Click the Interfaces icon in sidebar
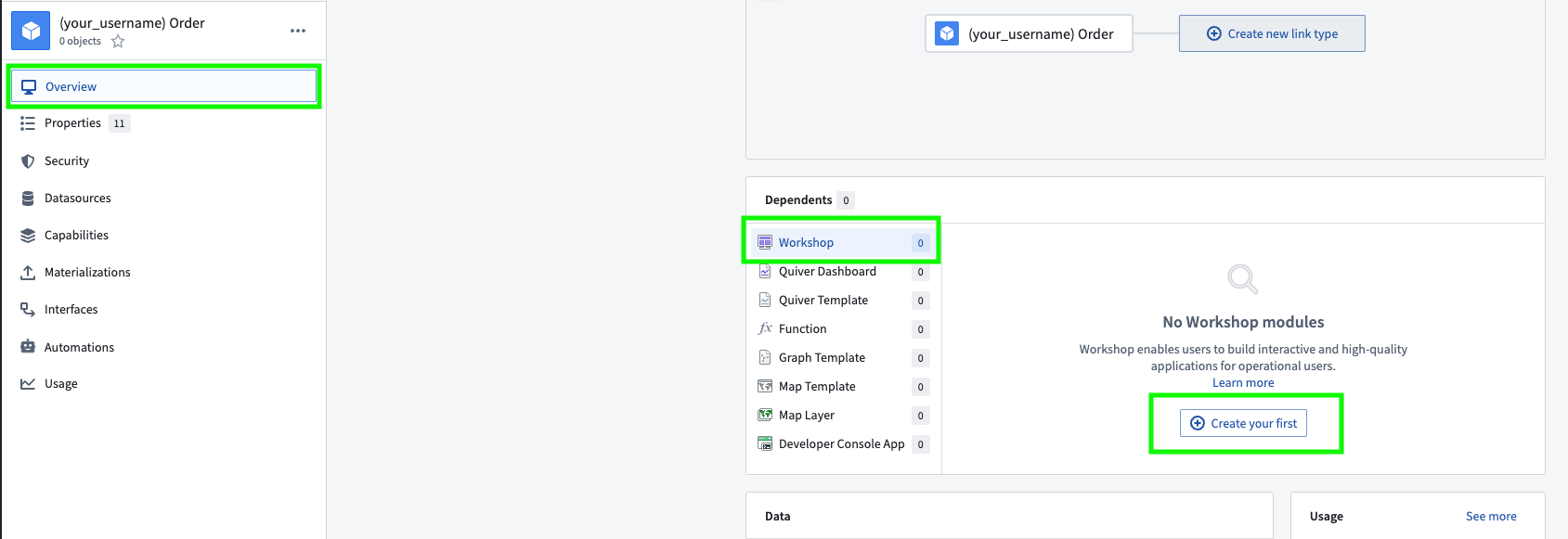This screenshot has height=539, width=1568. click(x=28, y=310)
